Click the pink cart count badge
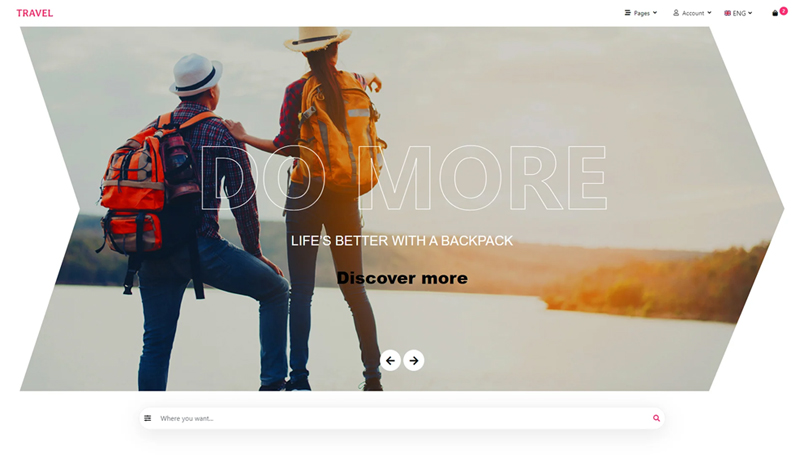 pos(783,10)
